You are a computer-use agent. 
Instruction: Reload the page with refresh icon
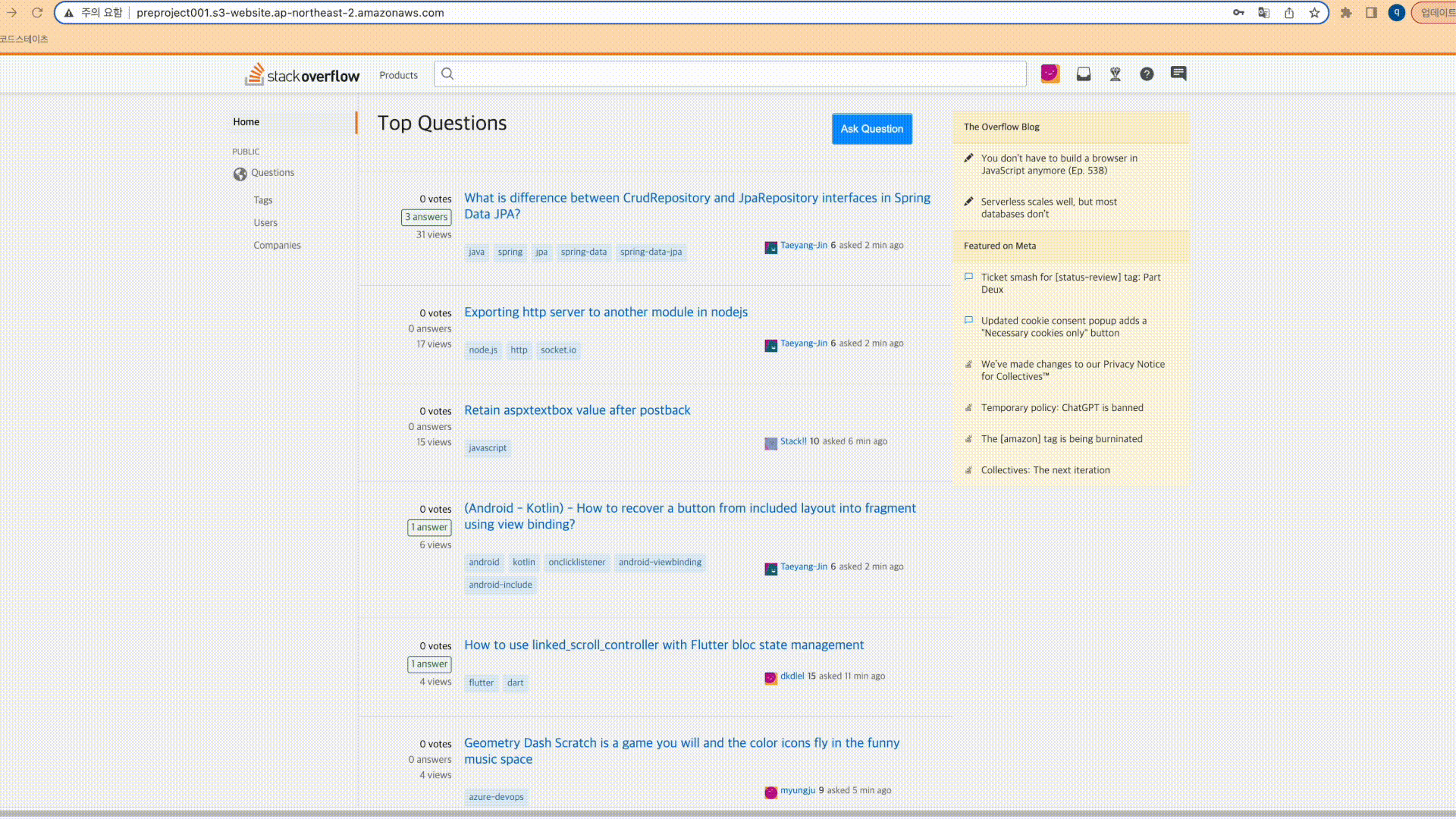click(36, 13)
